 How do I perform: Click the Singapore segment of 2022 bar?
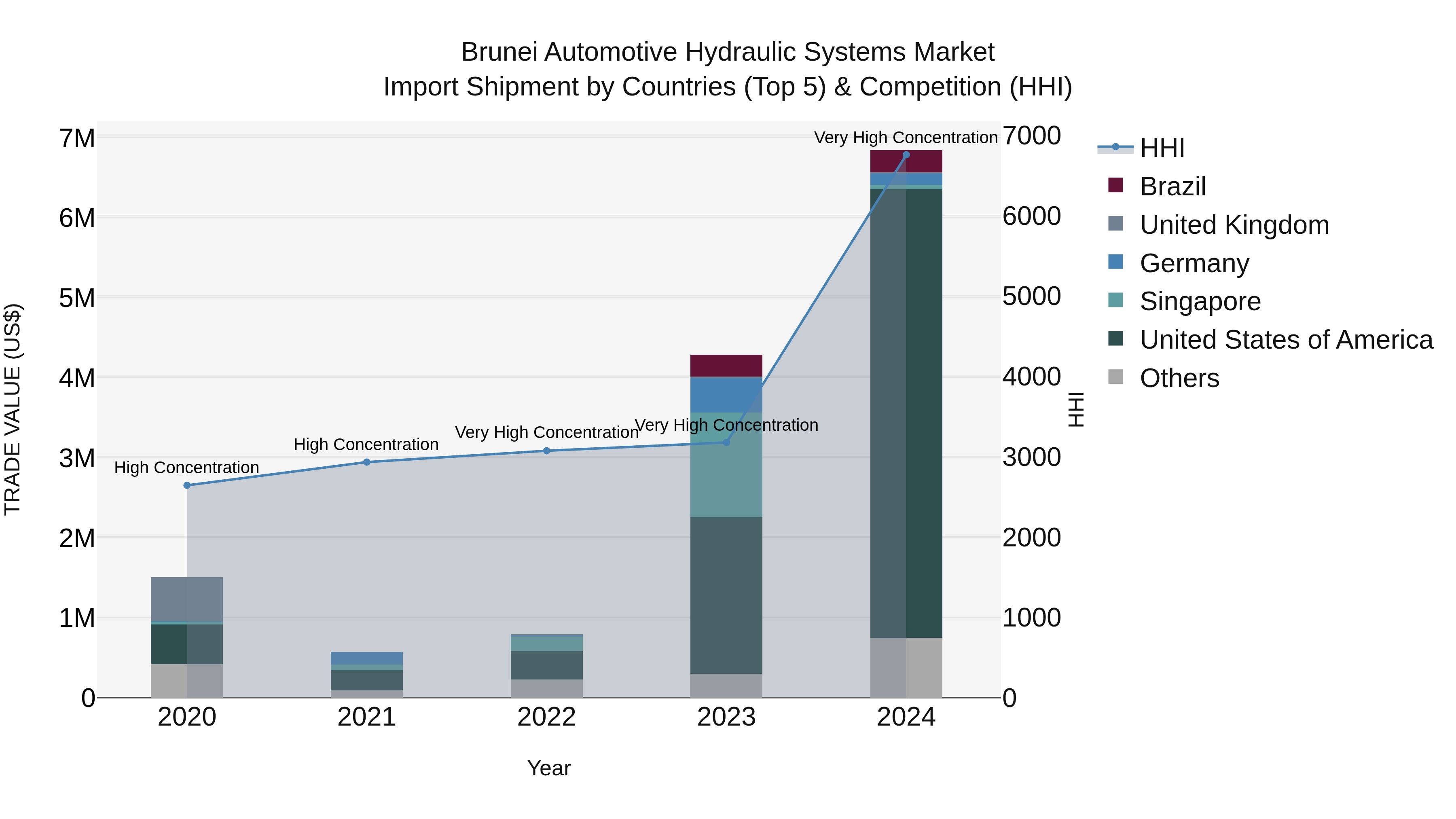pos(546,644)
